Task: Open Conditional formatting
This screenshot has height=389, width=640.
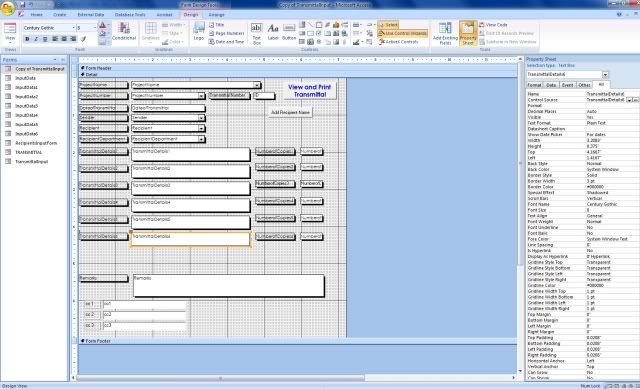Action: 124,32
